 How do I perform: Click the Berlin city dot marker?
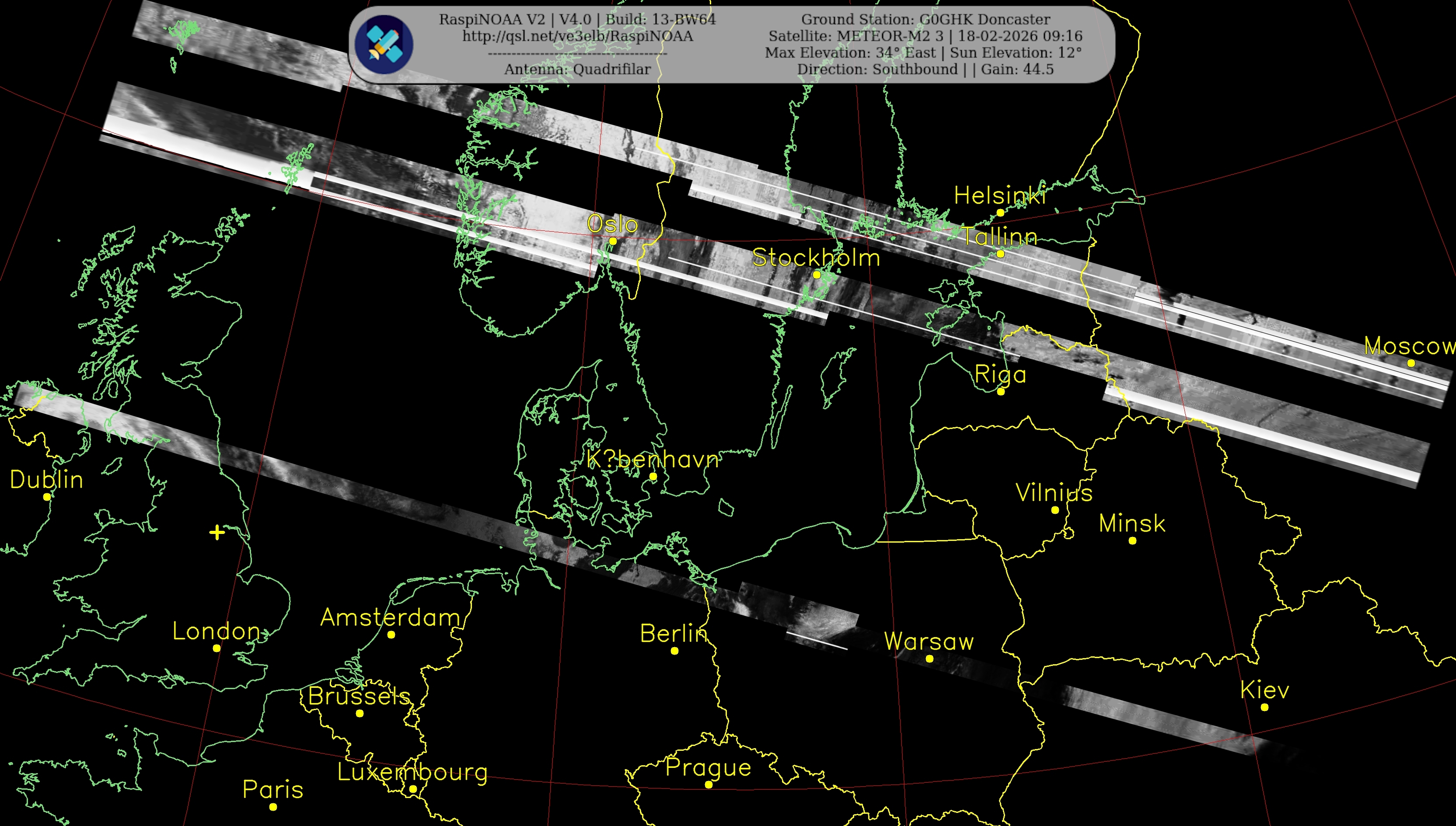pyautogui.click(x=674, y=651)
